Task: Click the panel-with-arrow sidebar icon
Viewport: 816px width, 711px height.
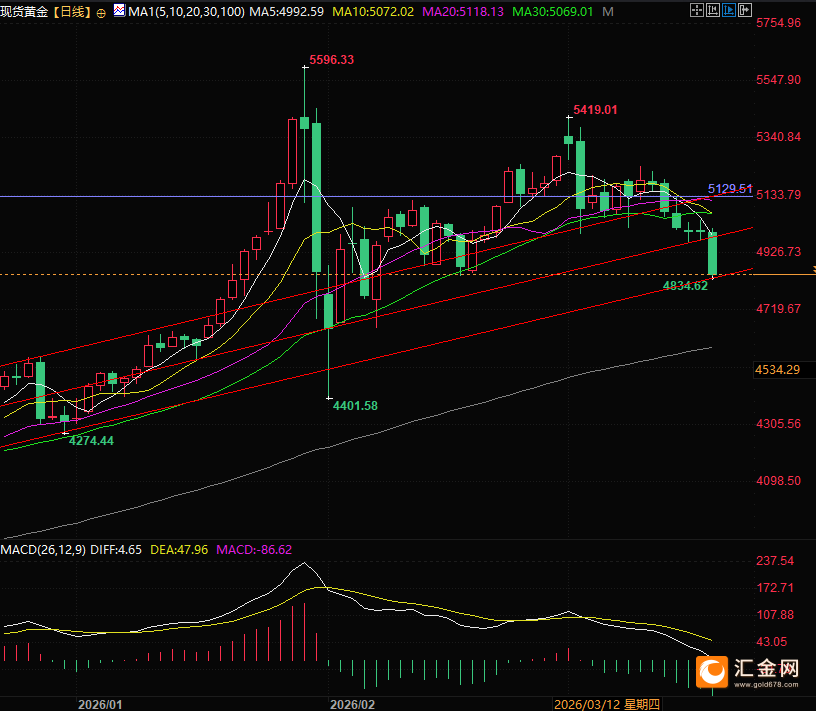Action: pos(745,10)
